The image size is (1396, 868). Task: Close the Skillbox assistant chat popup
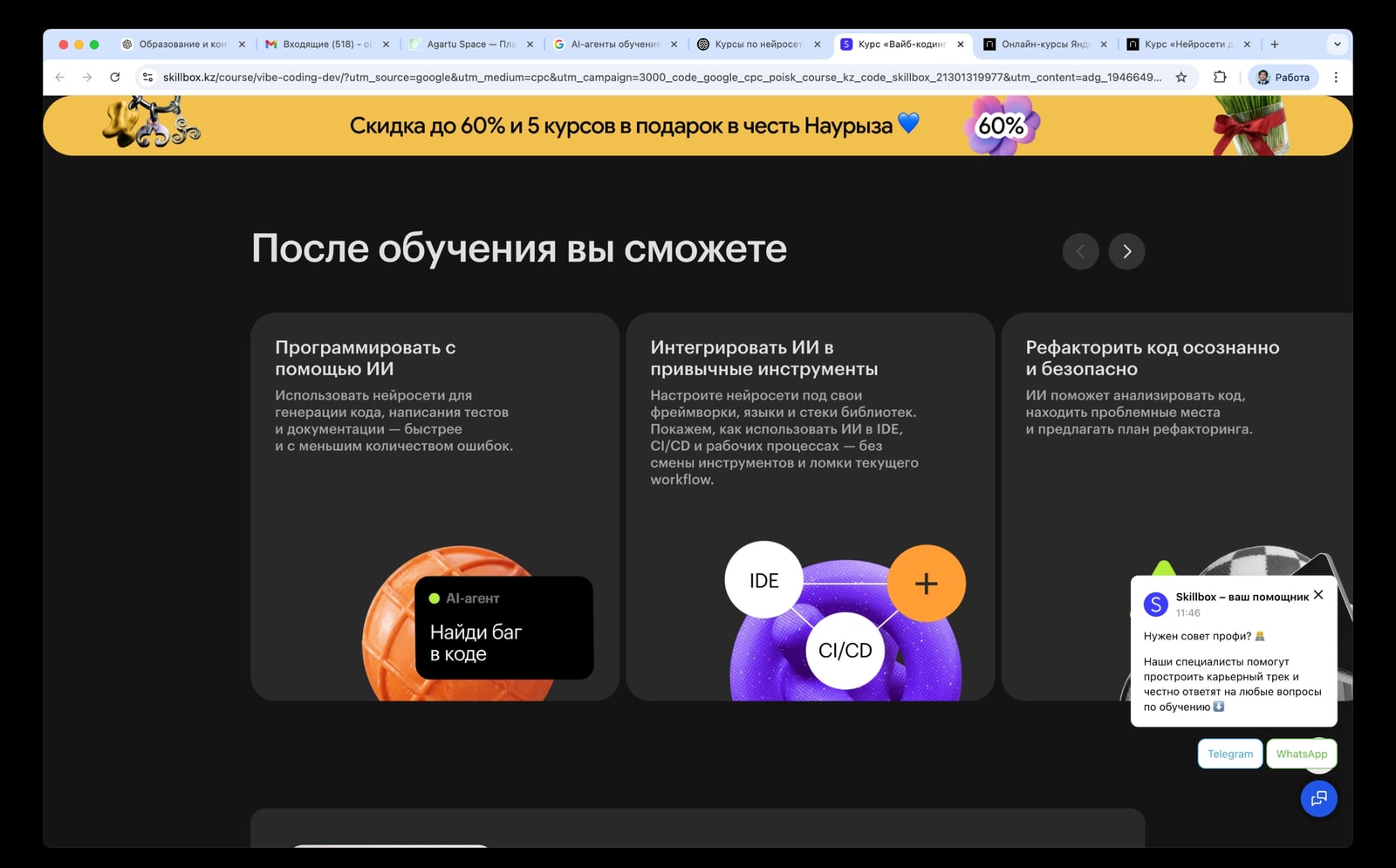click(x=1318, y=595)
